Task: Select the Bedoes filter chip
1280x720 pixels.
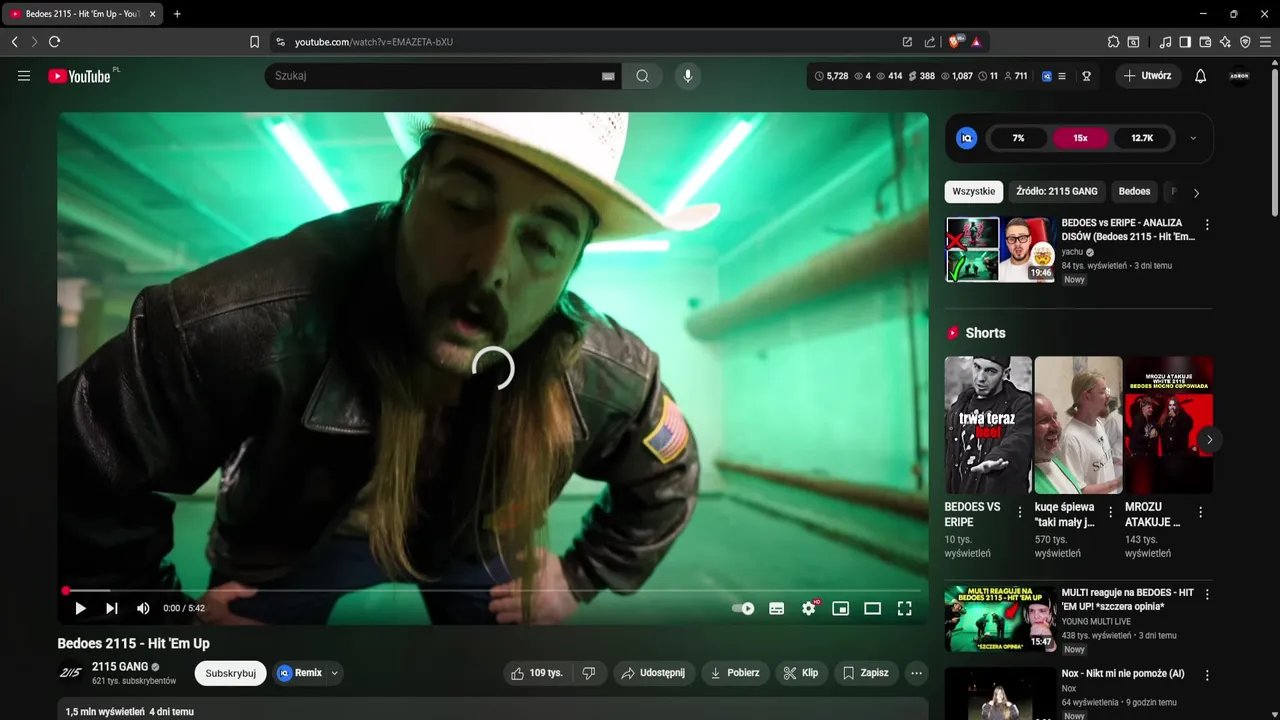Action: pos(1134,191)
